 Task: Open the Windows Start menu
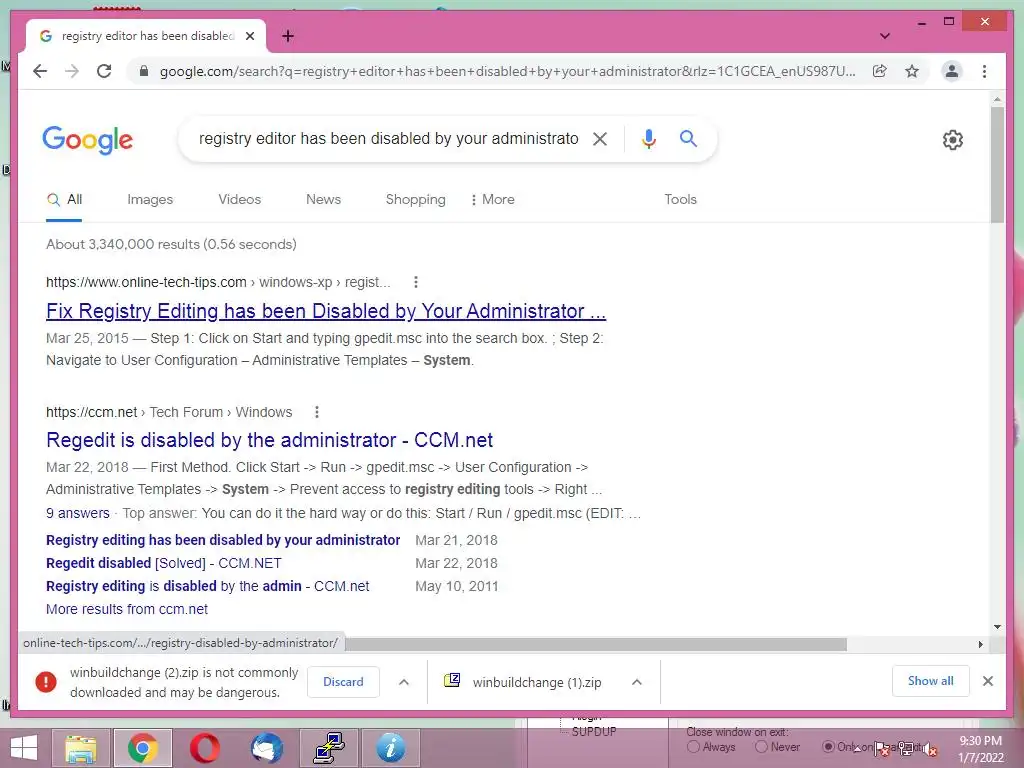[24, 748]
